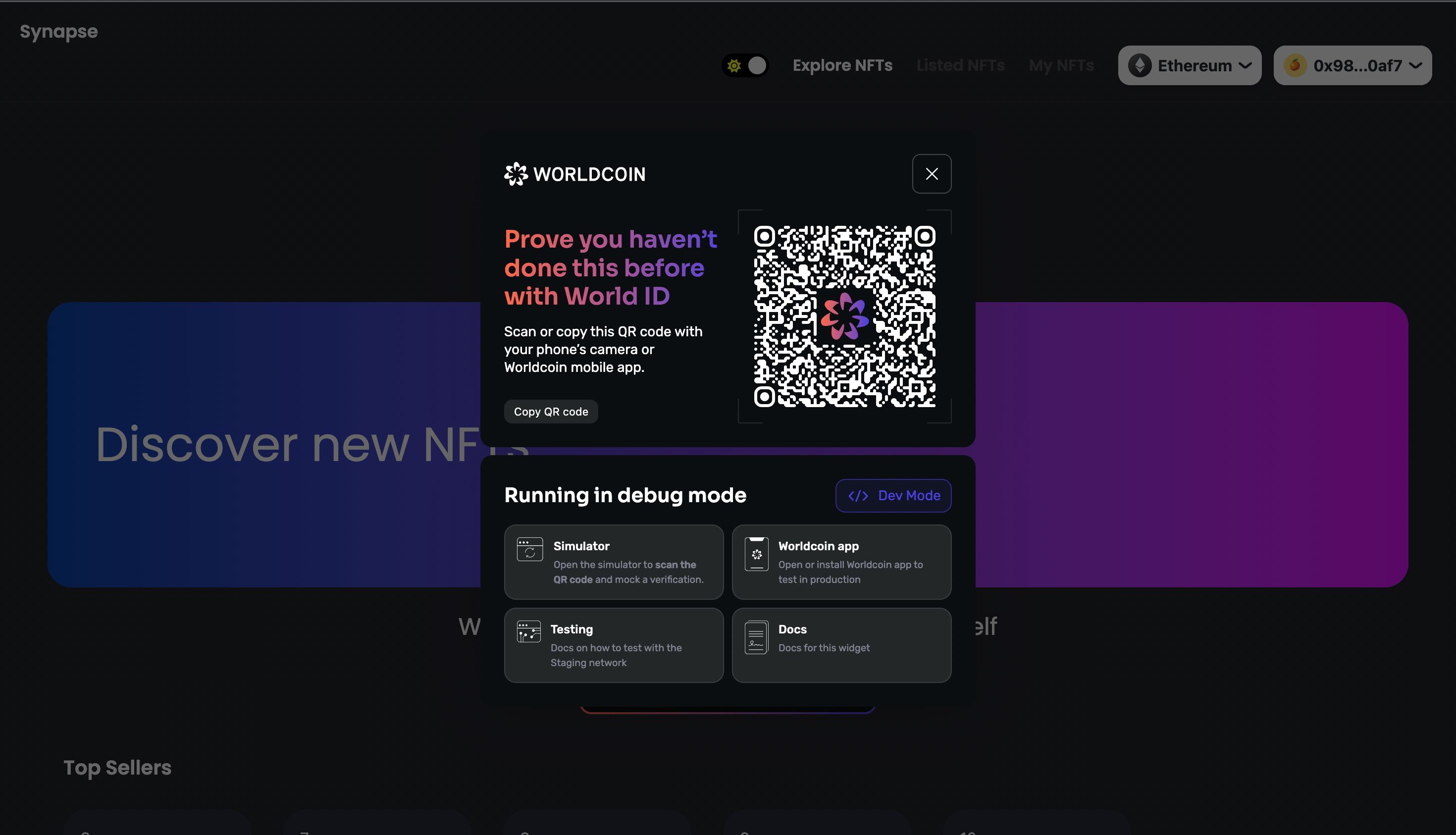Viewport: 1456px width, 835px height.
Task: Click the Dev Mode code brackets icon
Action: pyautogui.click(x=858, y=495)
